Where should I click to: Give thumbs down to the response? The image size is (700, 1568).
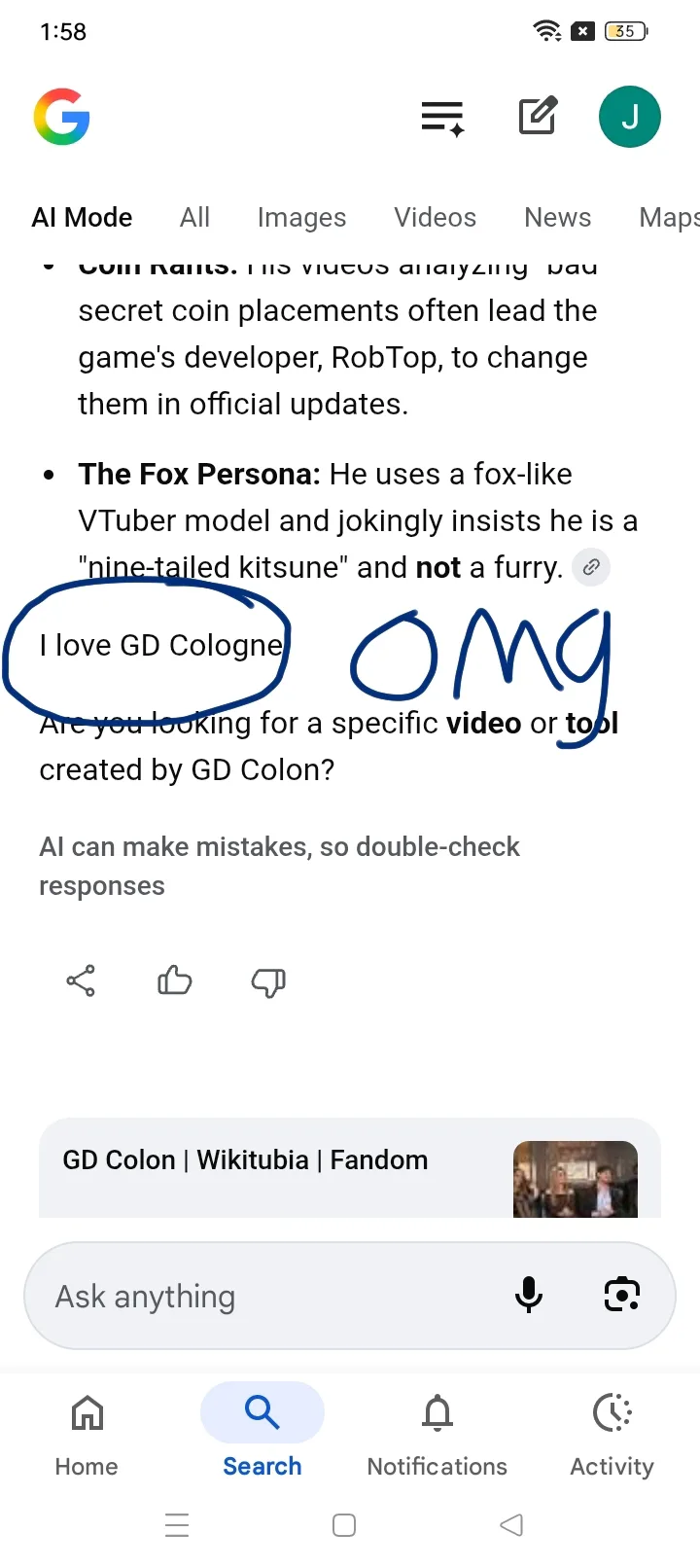click(x=267, y=981)
